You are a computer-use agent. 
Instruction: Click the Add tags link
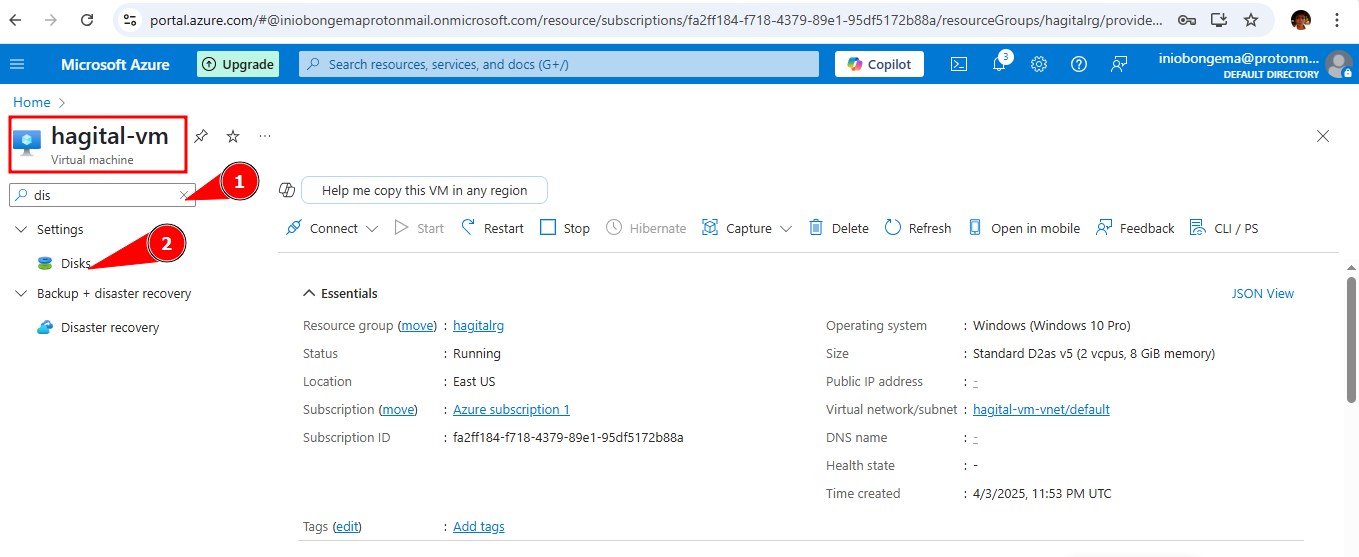pyautogui.click(x=479, y=526)
